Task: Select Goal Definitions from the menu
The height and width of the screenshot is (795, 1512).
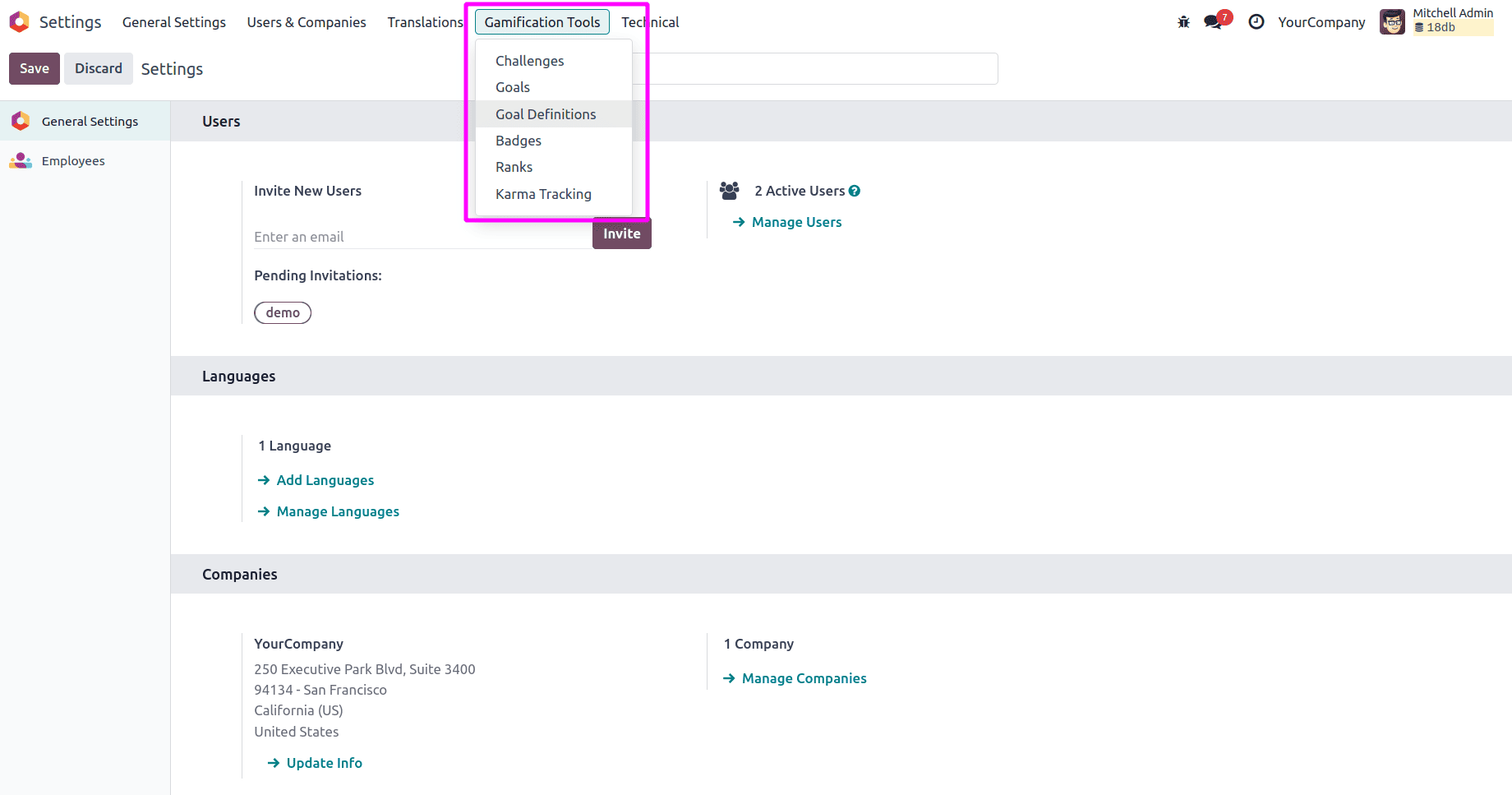Action: tap(545, 113)
